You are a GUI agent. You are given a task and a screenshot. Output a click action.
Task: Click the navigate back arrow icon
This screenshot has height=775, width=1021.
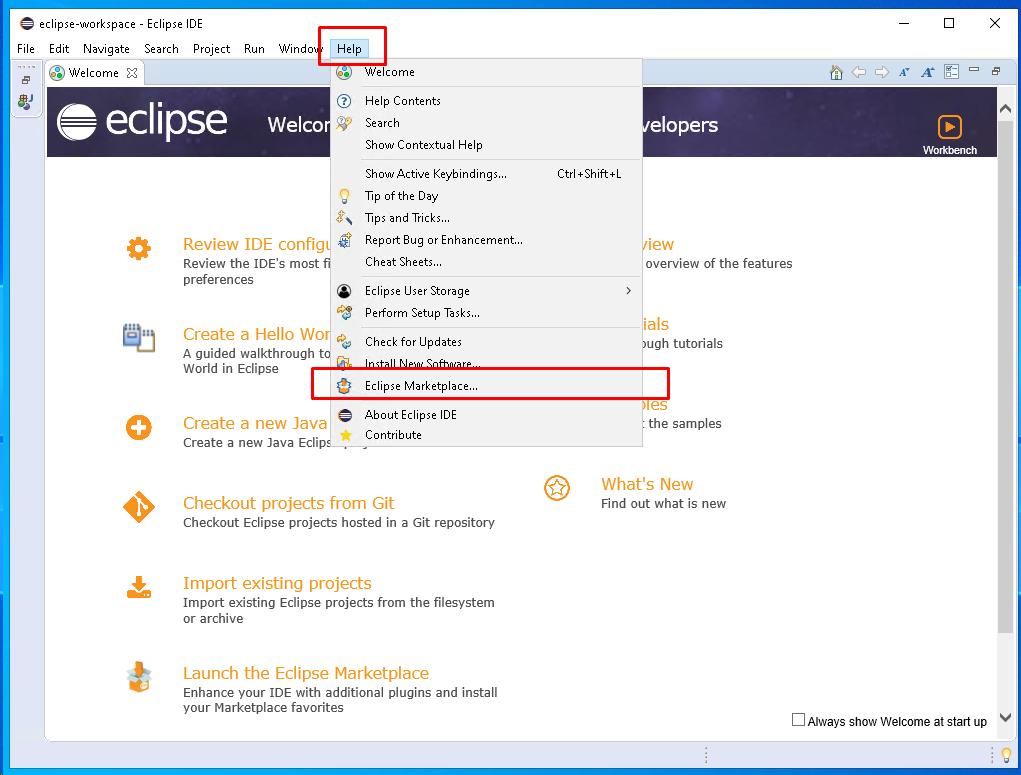(x=859, y=72)
